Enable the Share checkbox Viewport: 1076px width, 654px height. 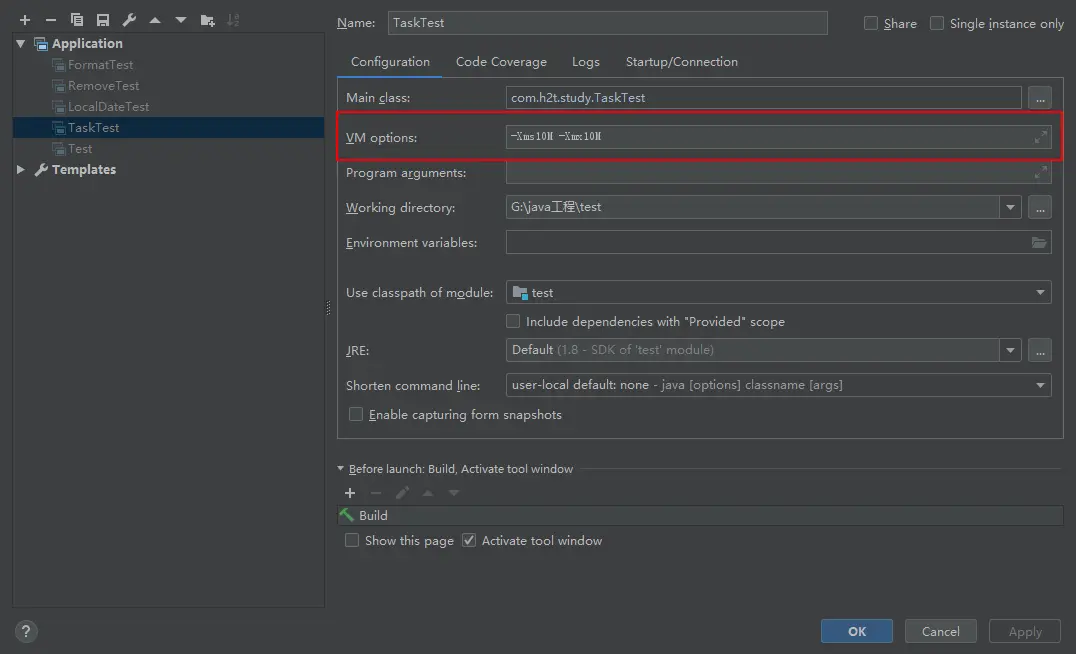pyautogui.click(x=871, y=23)
